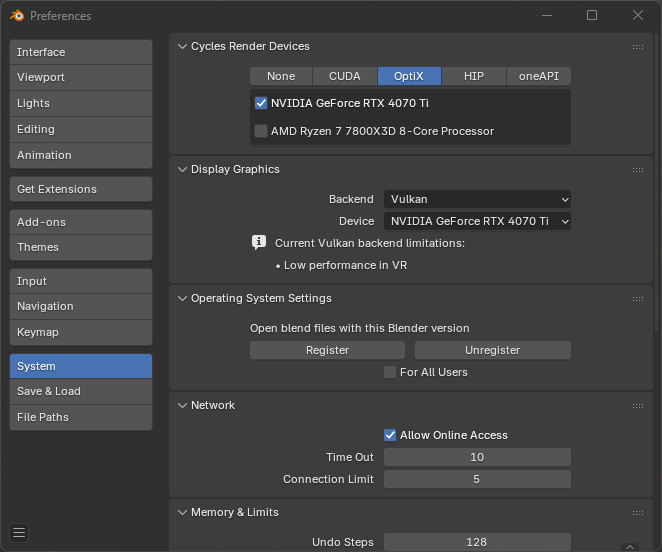Click the Unregister button
Image resolution: width=662 pixels, height=552 pixels.
(493, 350)
